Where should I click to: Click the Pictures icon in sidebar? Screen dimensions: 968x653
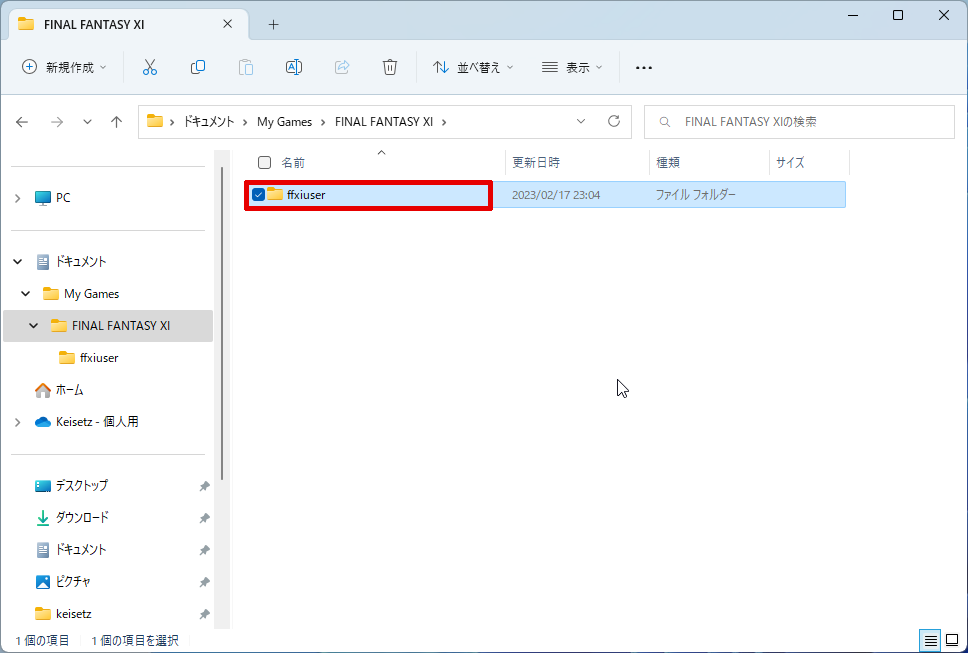(x=43, y=582)
